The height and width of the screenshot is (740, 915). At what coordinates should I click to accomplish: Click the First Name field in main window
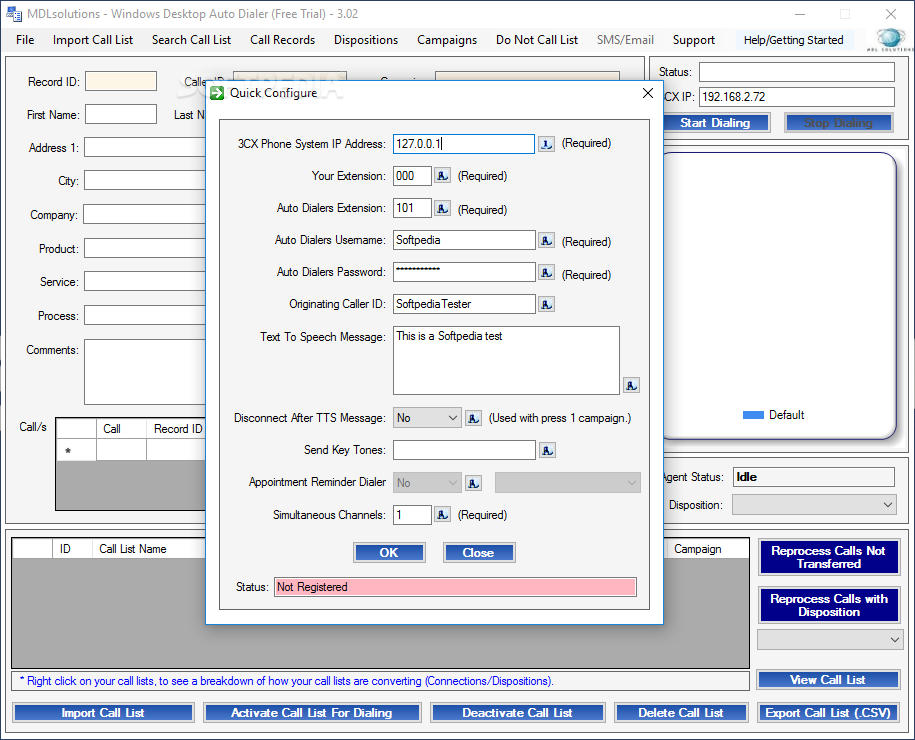pos(121,114)
